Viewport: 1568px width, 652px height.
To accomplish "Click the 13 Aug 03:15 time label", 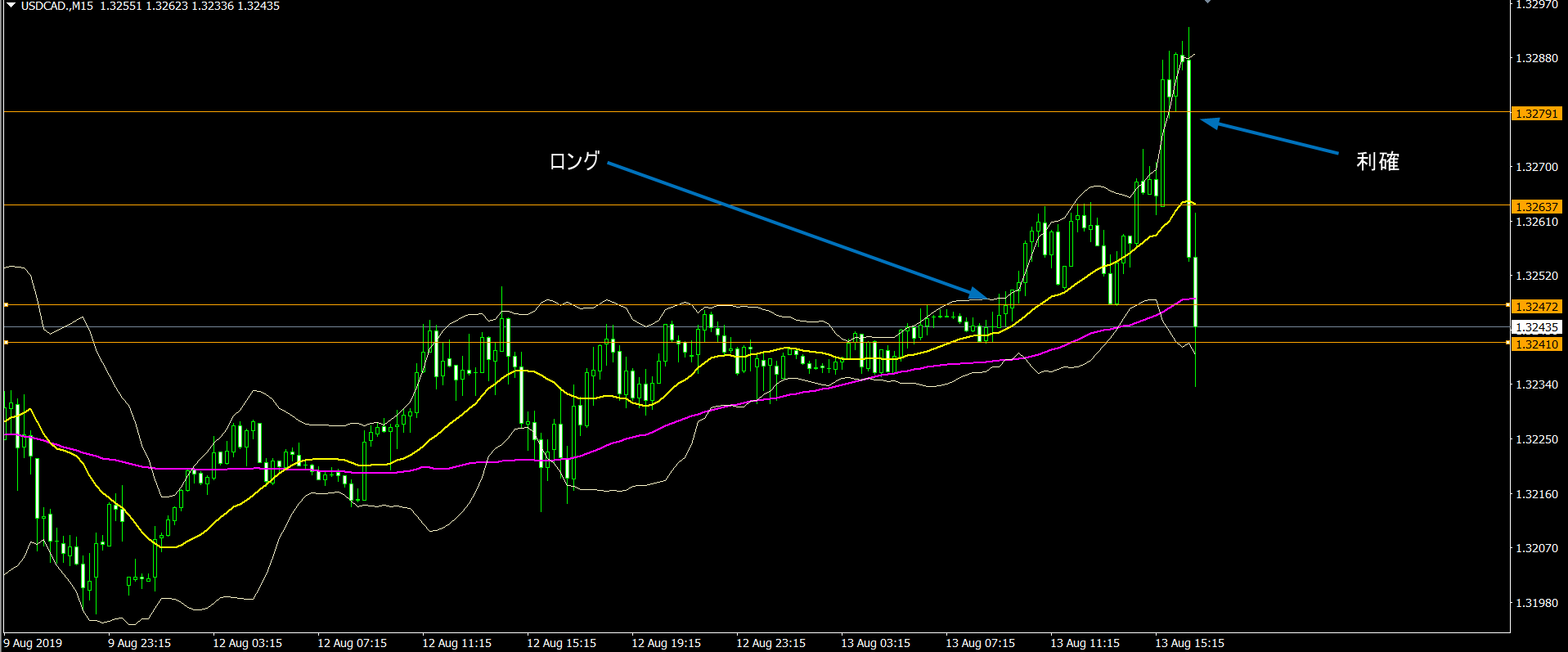I will [x=876, y=643].
